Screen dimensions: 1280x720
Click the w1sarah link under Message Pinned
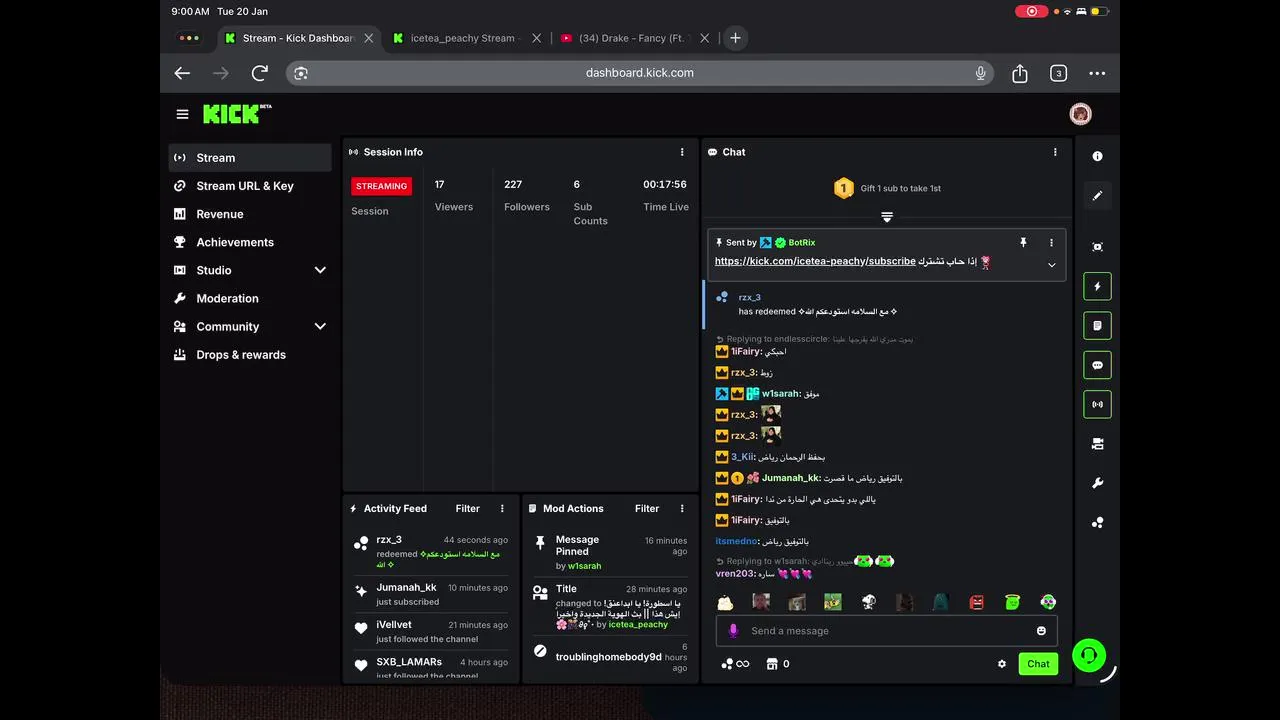point(585,566)
